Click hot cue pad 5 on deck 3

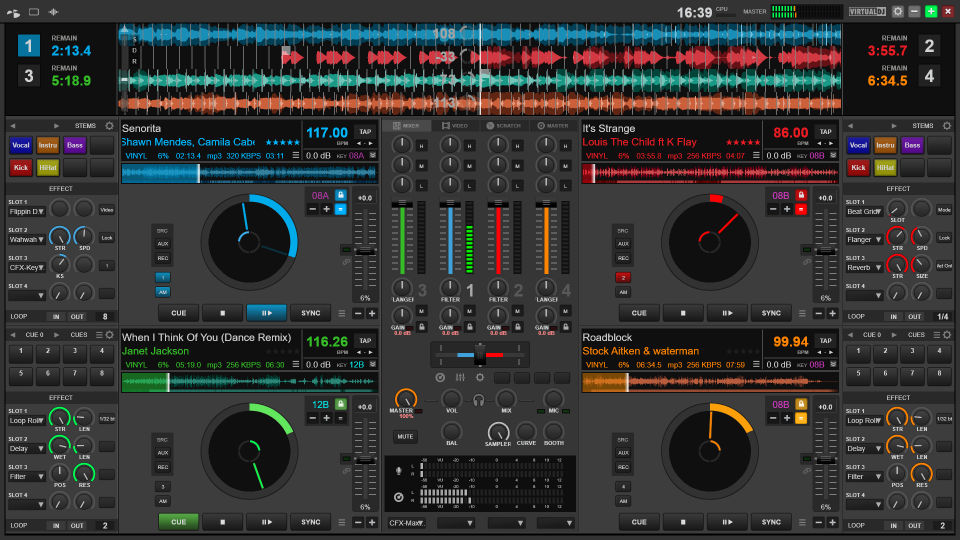point(21,373)
